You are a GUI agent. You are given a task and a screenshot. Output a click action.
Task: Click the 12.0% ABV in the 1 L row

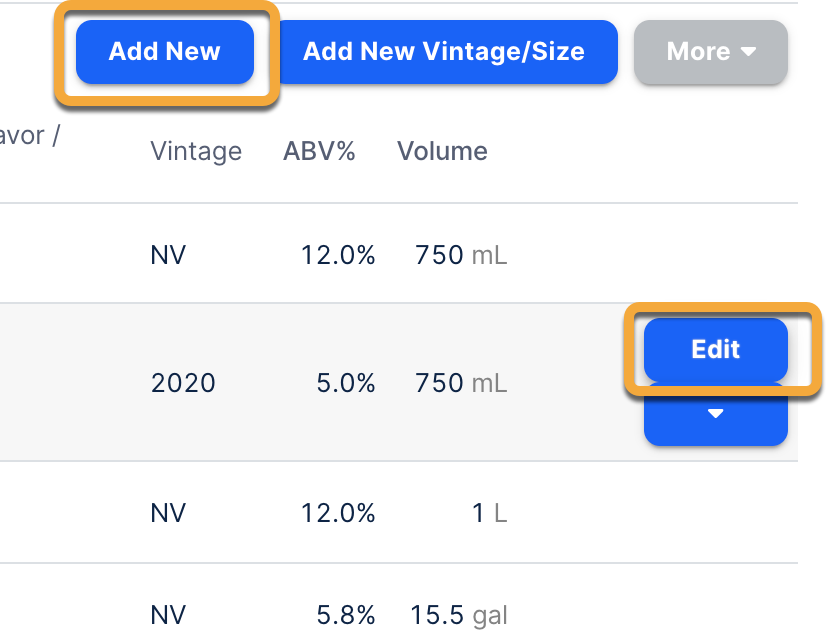(x=338, y=514)
